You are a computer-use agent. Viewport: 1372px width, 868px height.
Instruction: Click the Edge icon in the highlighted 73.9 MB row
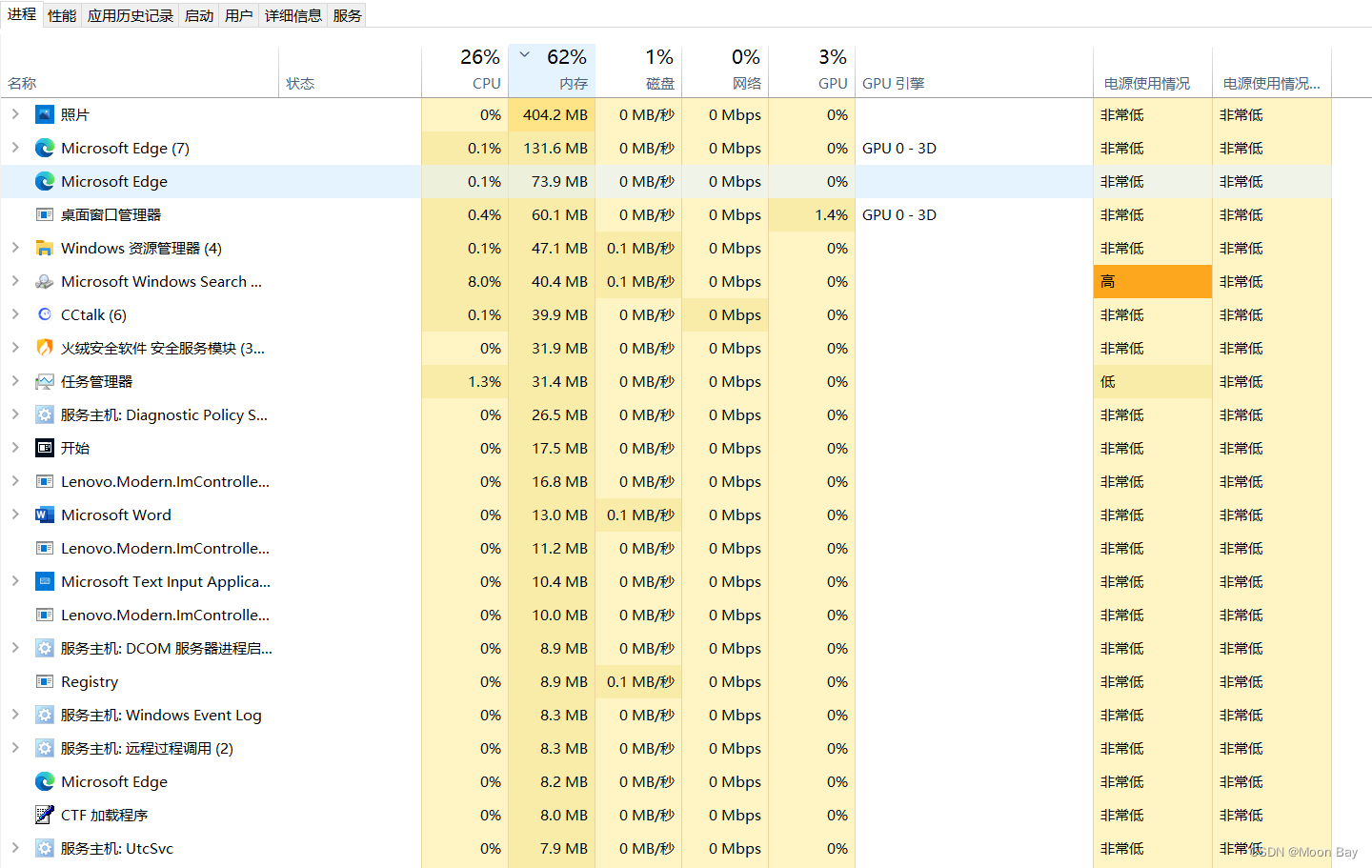pyautogui.click(x=44, y=181)
